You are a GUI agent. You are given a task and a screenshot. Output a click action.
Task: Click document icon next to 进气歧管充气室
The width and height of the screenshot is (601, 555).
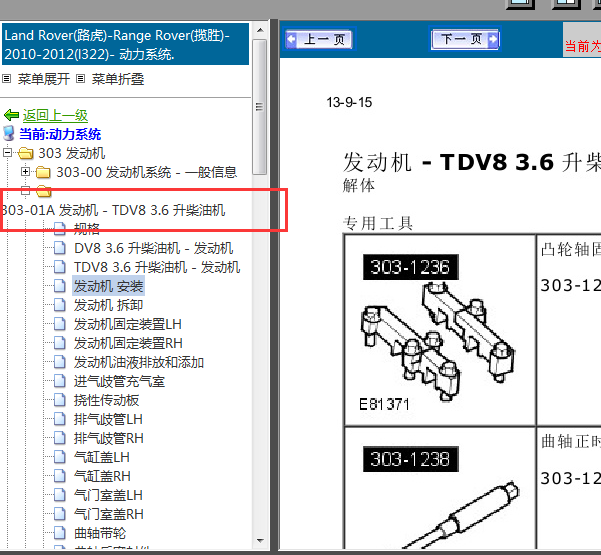click(59, 381)
